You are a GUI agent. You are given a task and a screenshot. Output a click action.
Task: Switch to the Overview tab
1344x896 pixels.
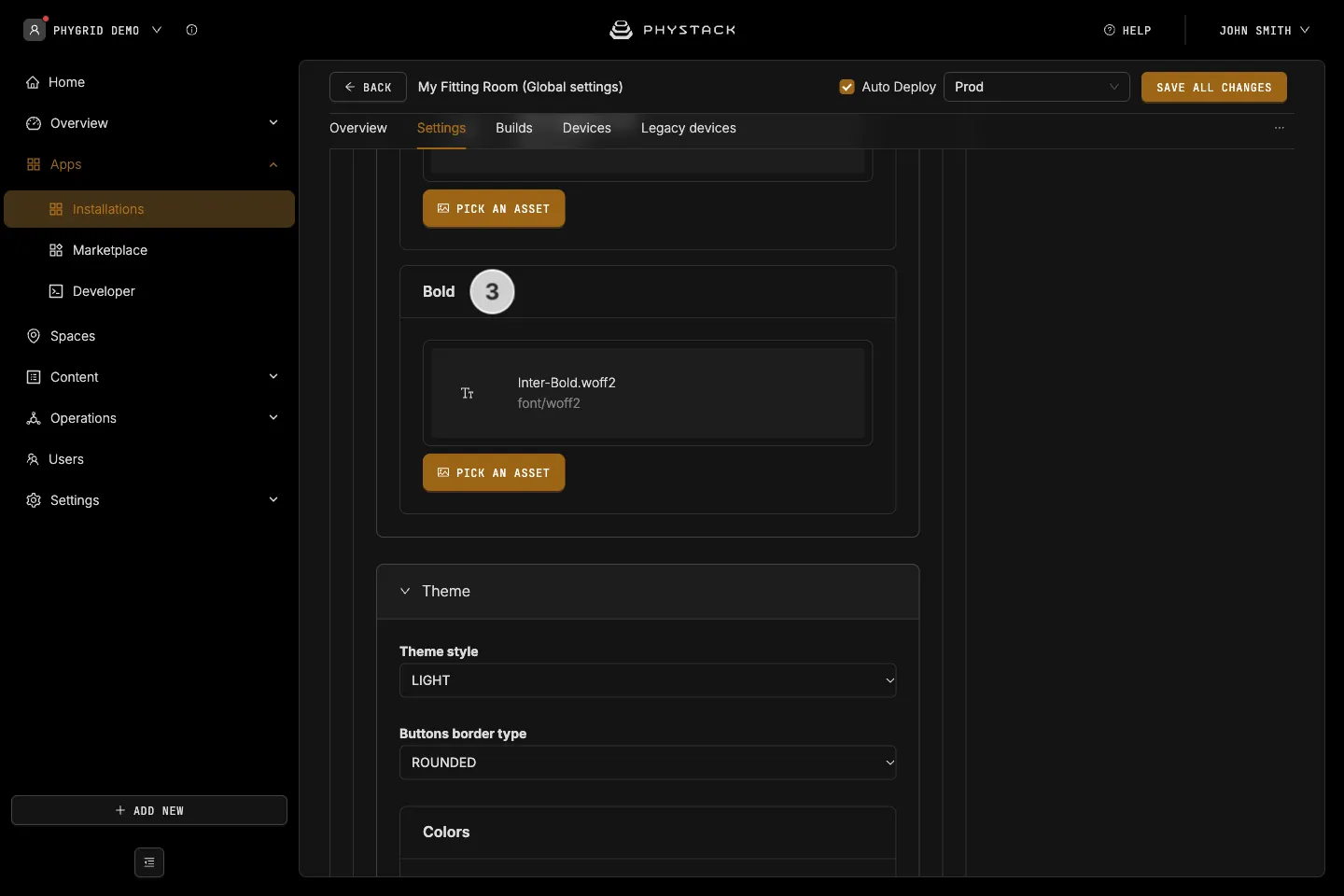tap(358, 128)
